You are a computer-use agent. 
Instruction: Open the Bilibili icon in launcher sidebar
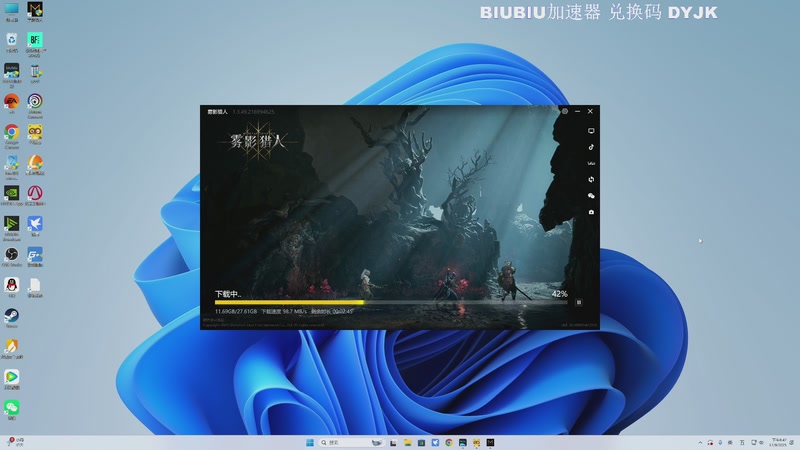click(x=591, y=163)
